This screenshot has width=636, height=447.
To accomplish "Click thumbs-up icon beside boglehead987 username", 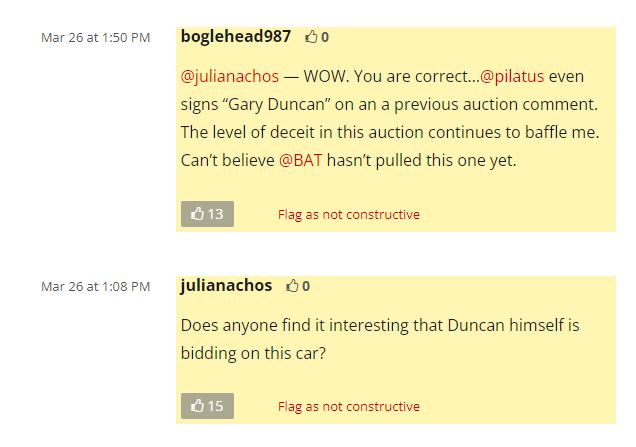I will (x=311, y=37).
